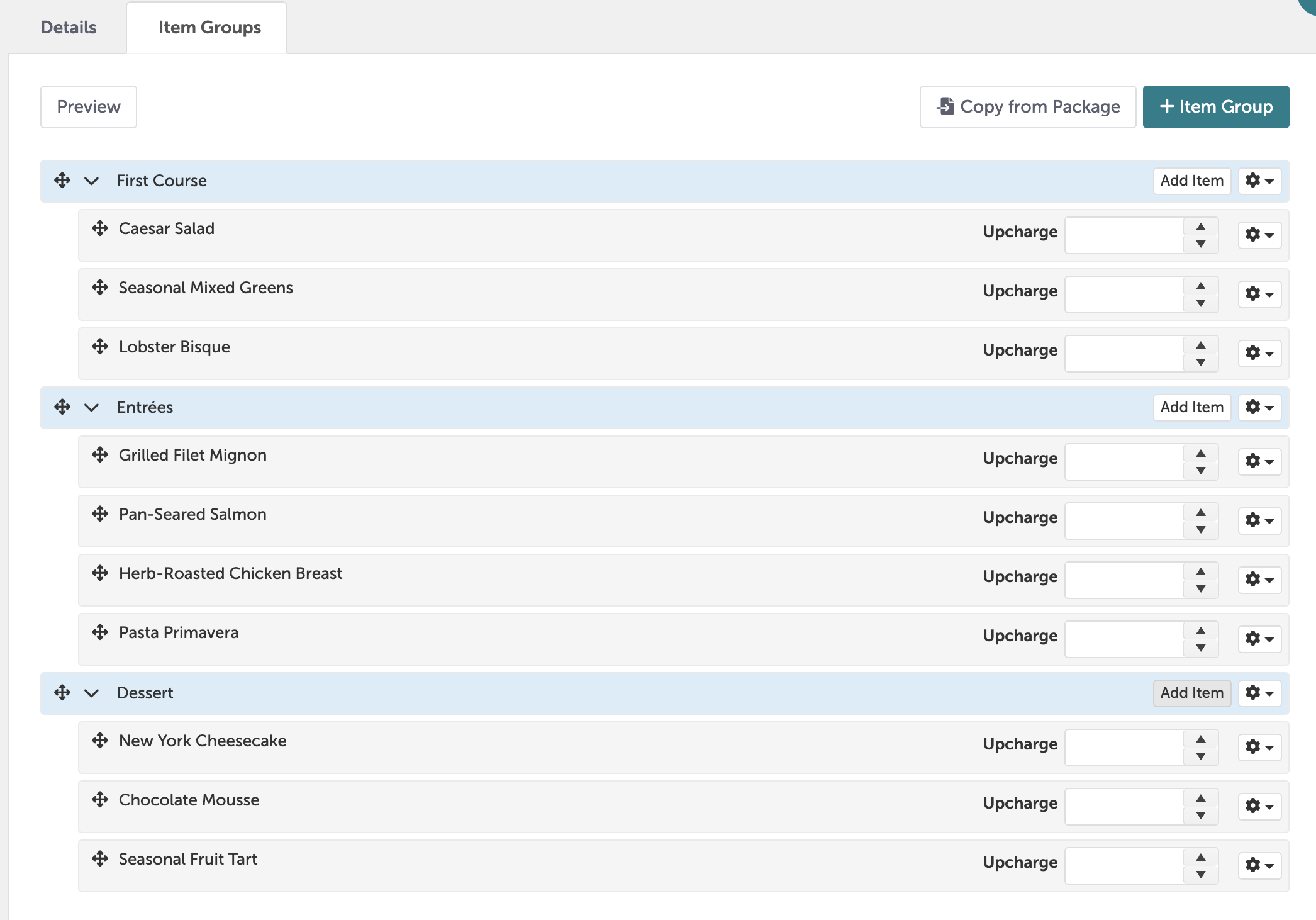The width and height of the screenshot is (1316, 920).
Task: Click the move handle beside Pan-Seared Salmon
Action: (x=100, y=514)
